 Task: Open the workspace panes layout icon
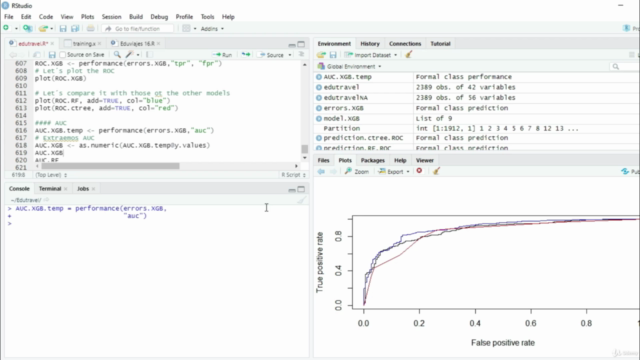[x=187, y=29]
